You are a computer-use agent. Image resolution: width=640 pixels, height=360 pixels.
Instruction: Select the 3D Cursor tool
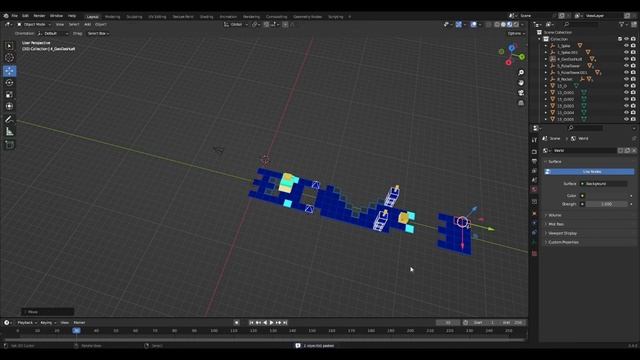coord(9,58)
